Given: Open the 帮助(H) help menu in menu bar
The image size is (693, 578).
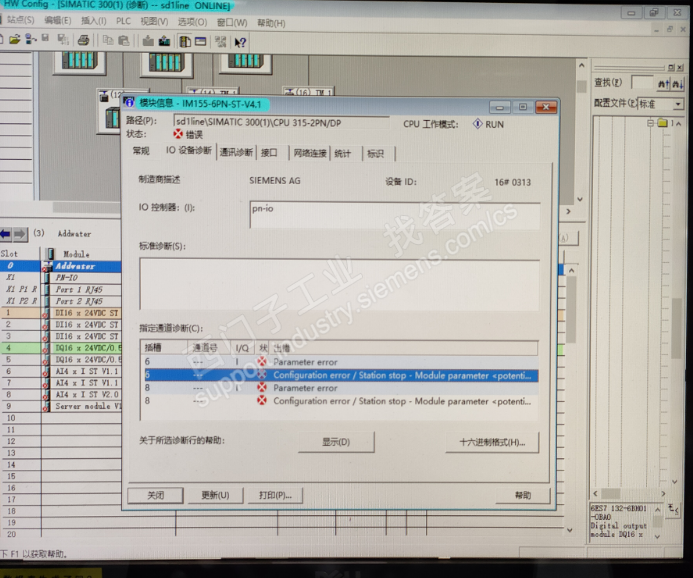Looking at the screenshot, I should click(x=271, y=23).
